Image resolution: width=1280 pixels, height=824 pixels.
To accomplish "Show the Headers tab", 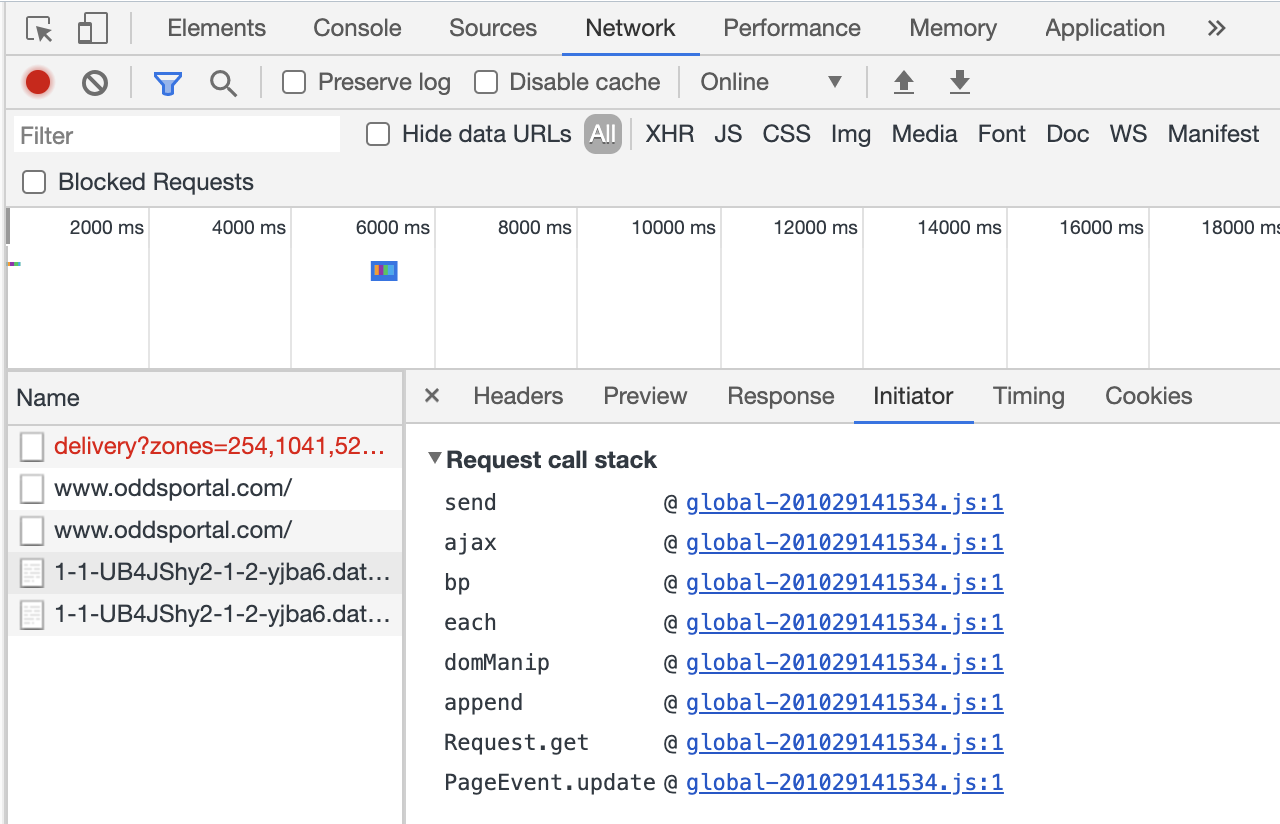I will tap(518, 396).
